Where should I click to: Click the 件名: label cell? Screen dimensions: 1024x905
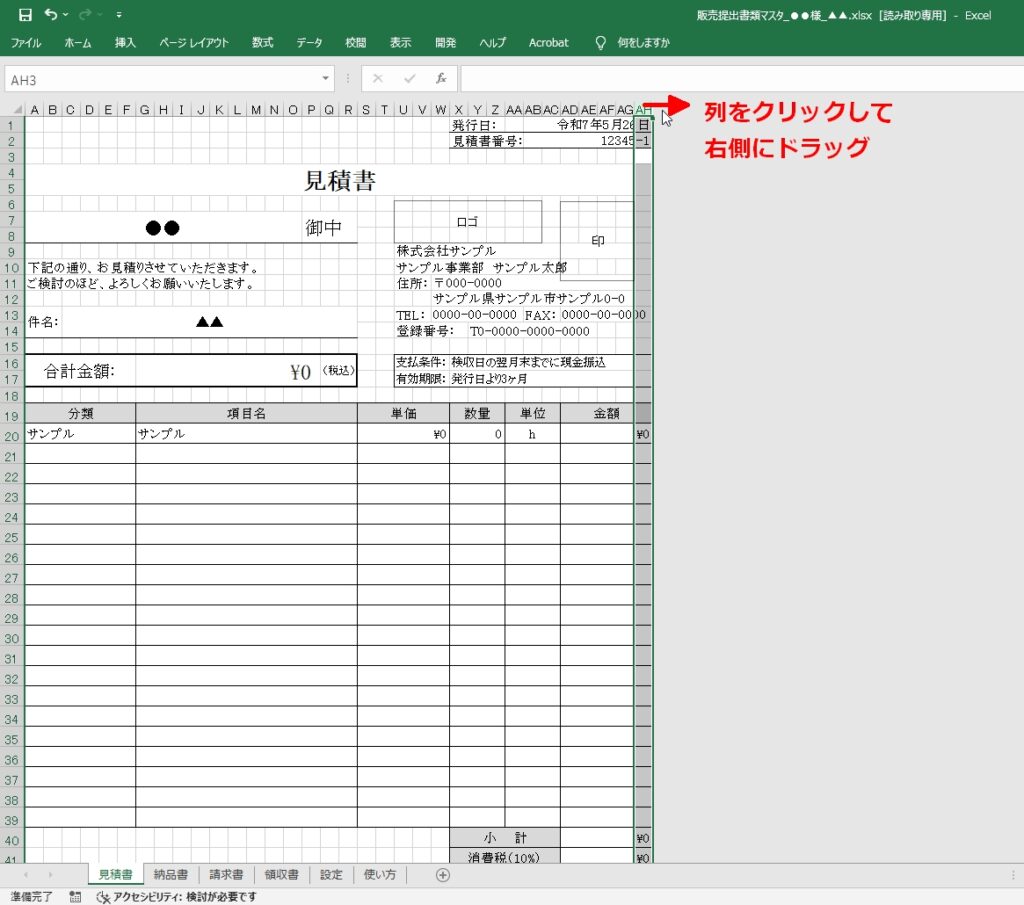coord(43,322)
